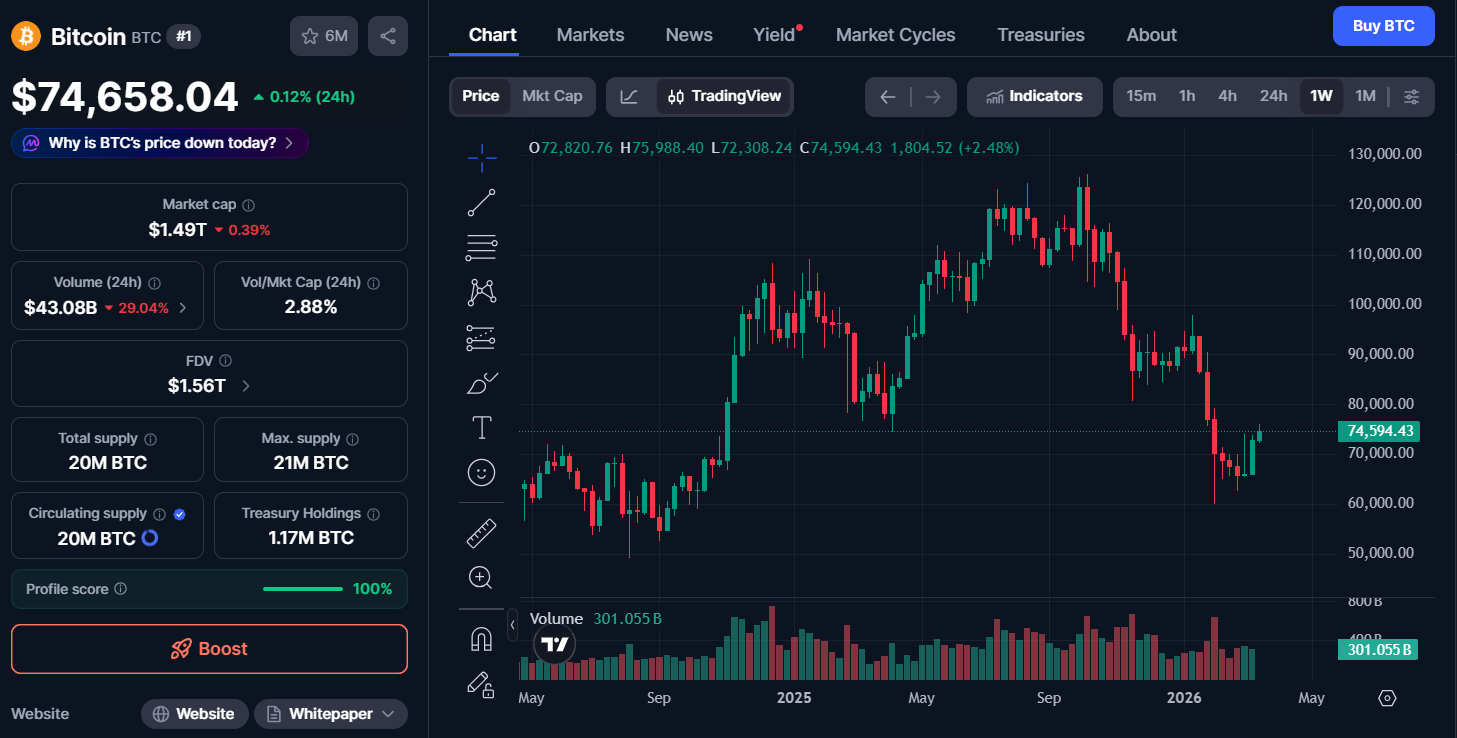Click the 1.17M BTC treasury value

click(311, 538)
